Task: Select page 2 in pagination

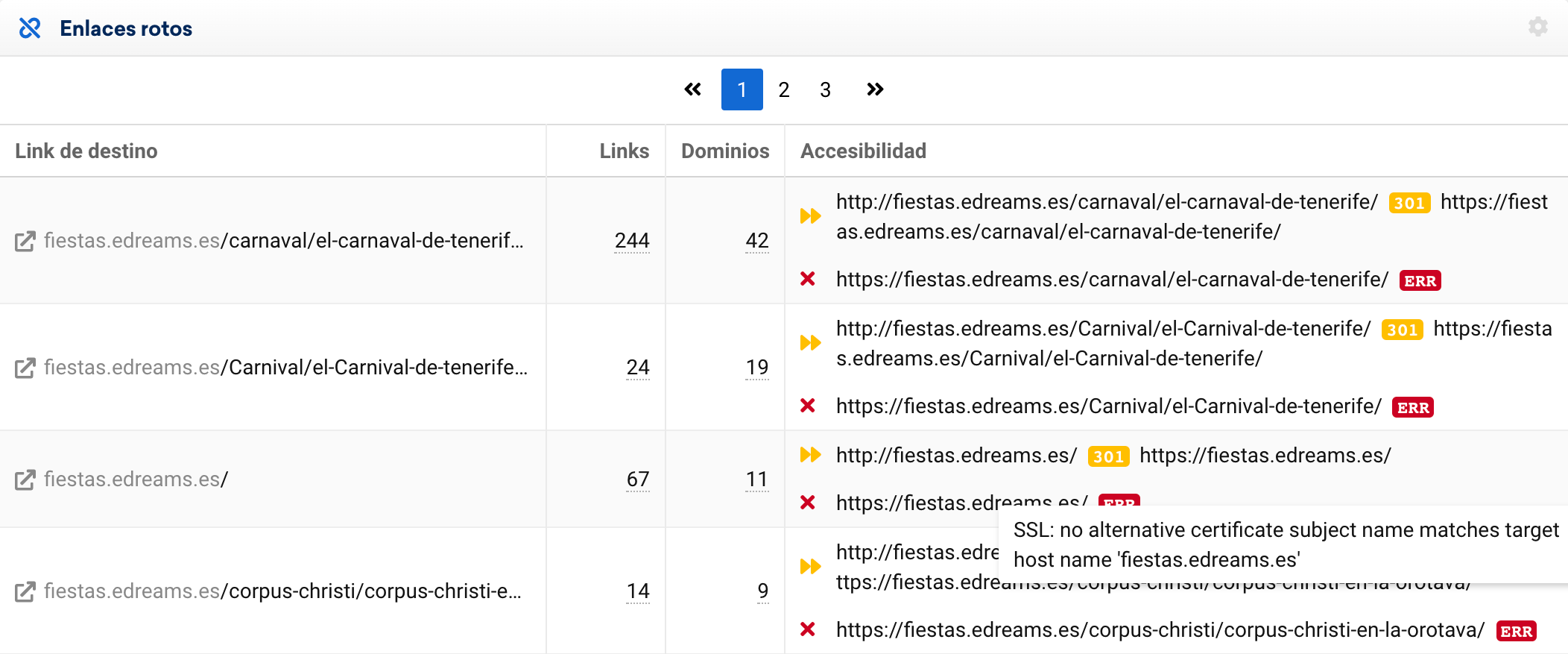Action: (783, 89)
